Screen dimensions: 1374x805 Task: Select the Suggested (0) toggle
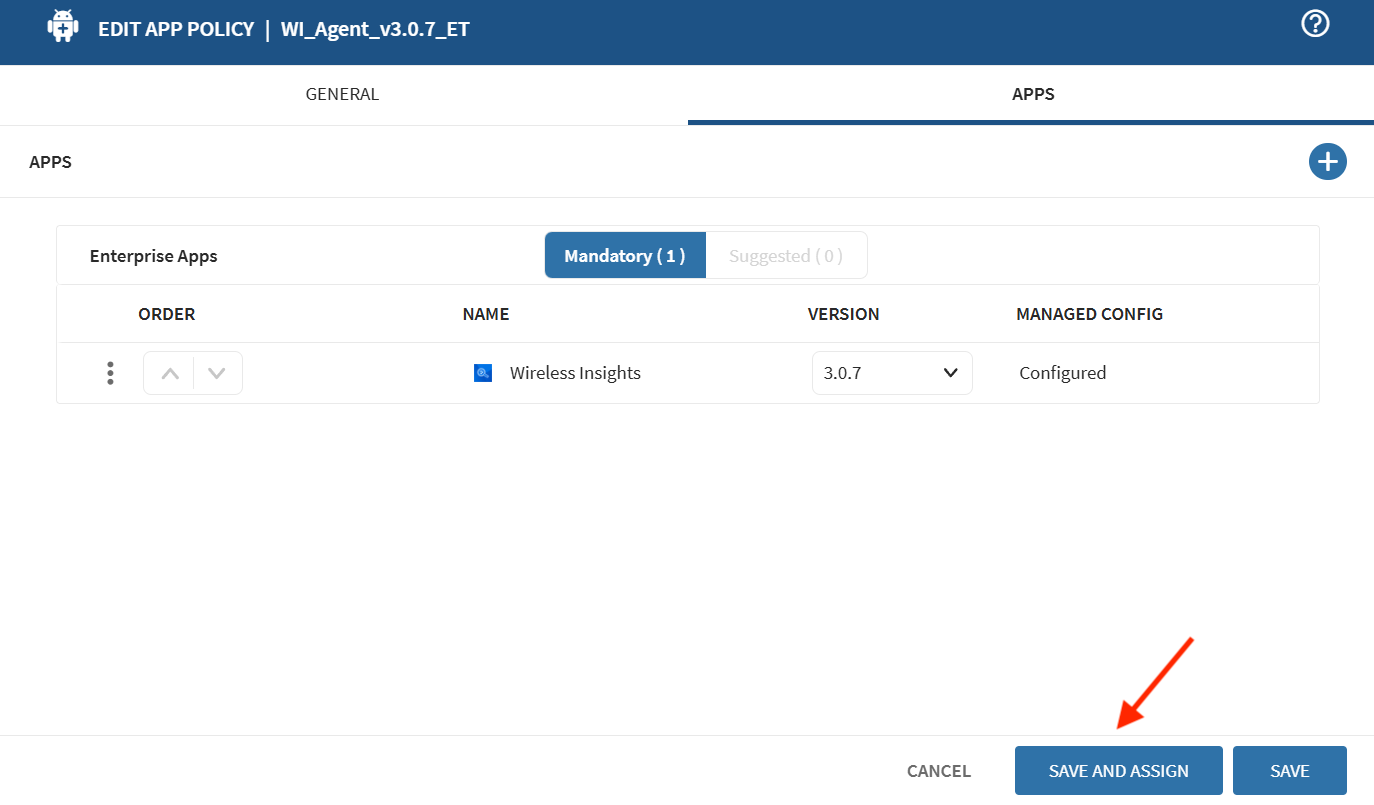click(x=786, y=256)
